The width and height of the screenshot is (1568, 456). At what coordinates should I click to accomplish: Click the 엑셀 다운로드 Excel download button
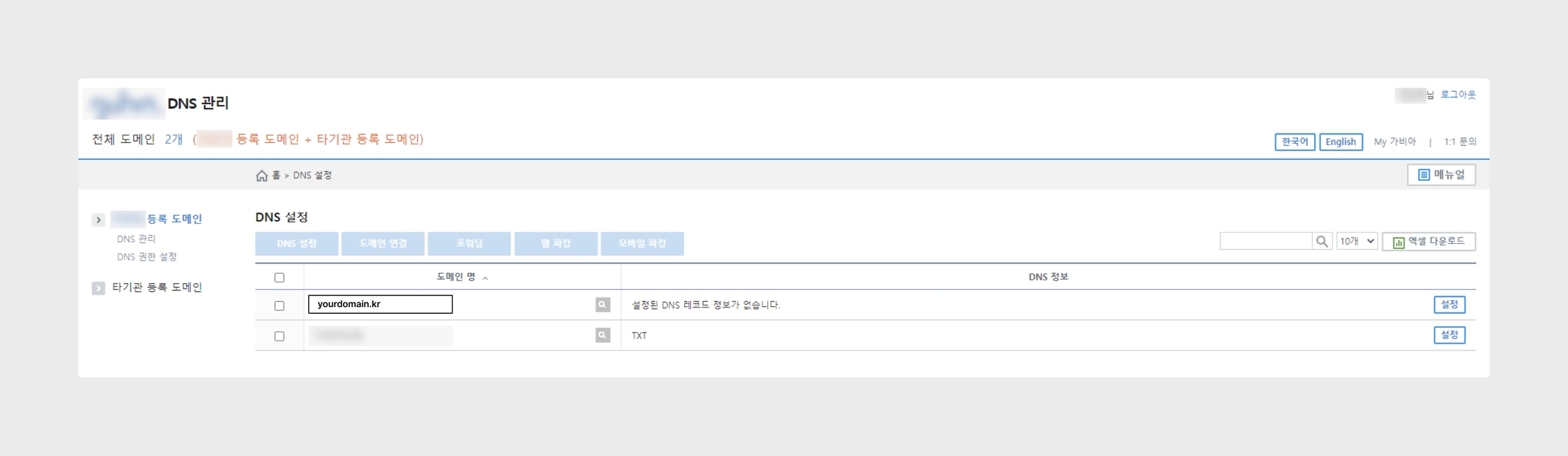(x=1428, y=242)
